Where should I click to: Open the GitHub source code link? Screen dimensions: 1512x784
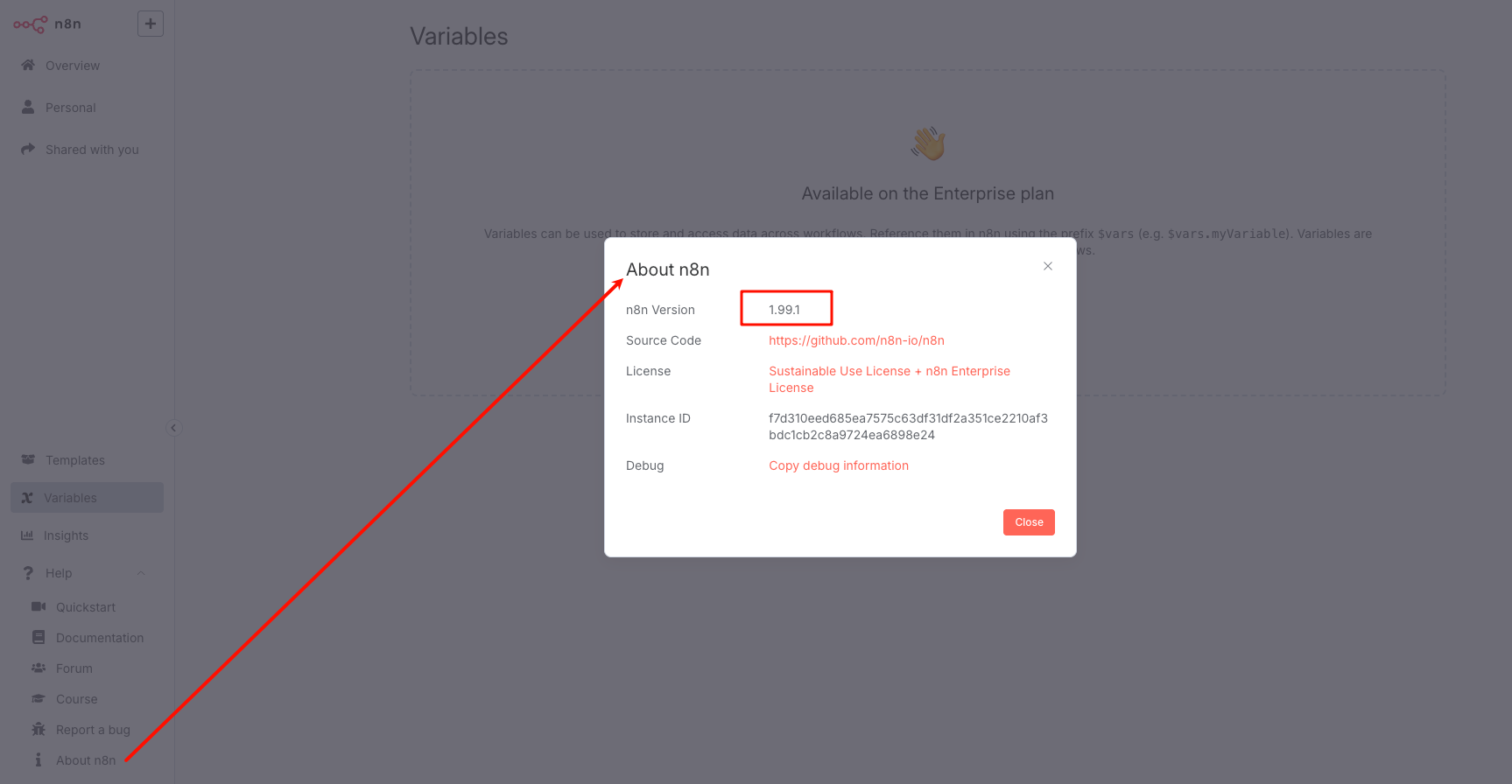tap(856, 340)
